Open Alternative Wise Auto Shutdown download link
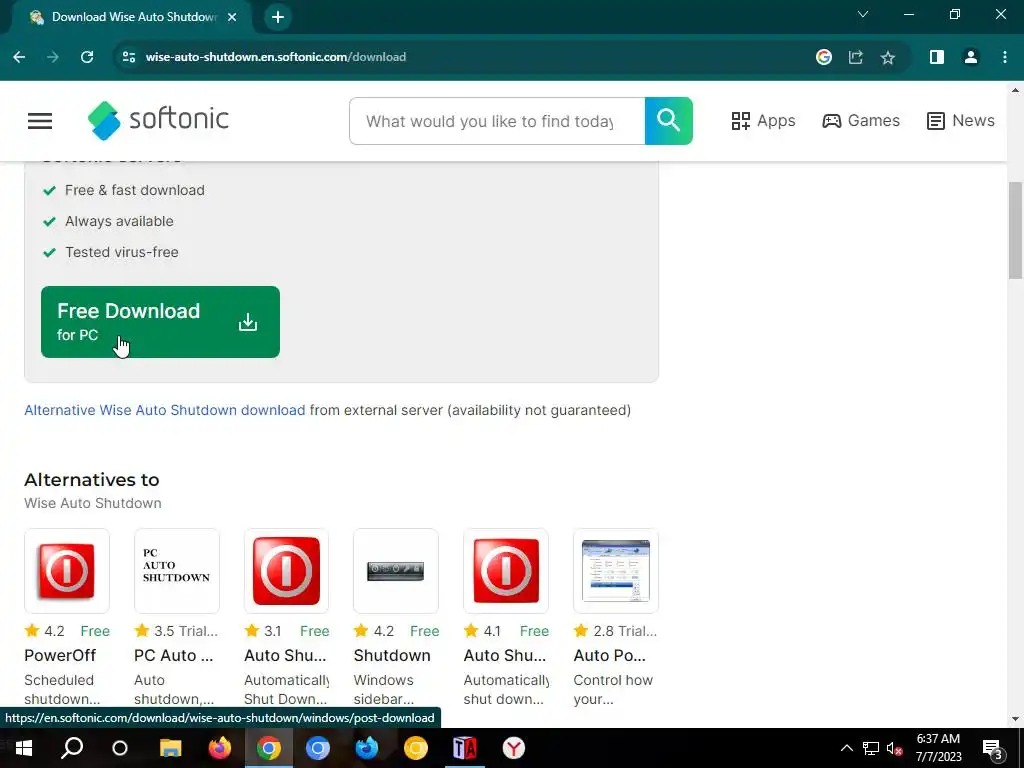 [165, 410]
